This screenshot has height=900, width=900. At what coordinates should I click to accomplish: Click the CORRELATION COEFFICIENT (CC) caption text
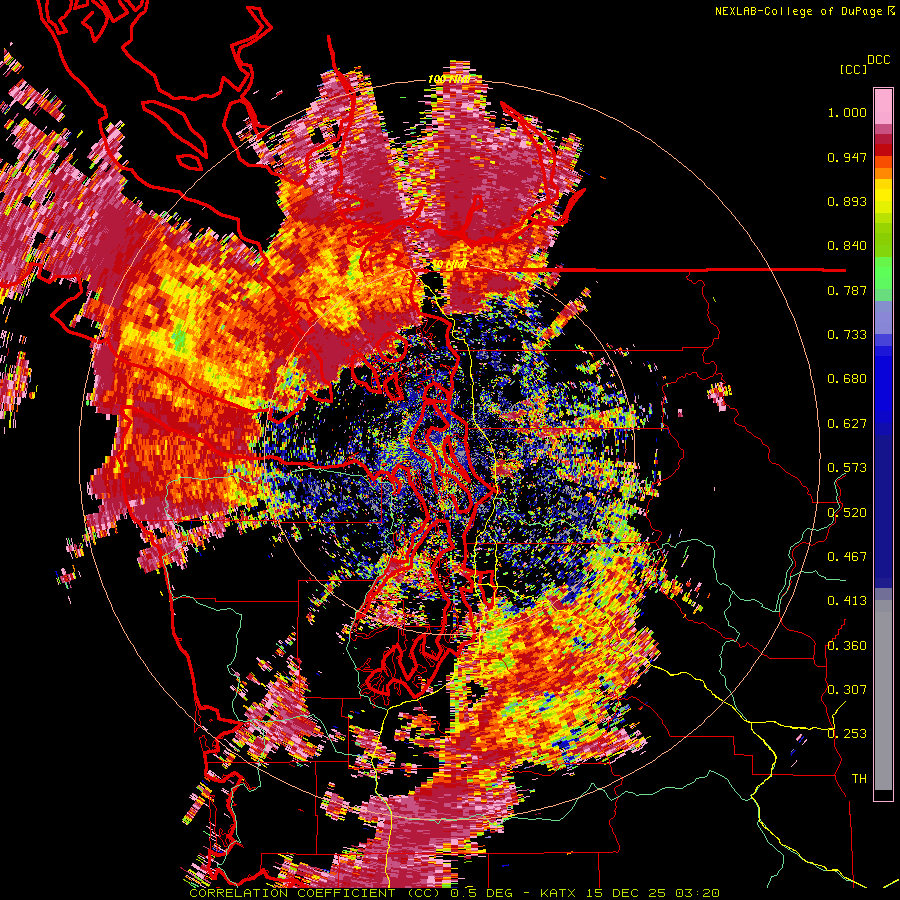click(x=315, y=893)
